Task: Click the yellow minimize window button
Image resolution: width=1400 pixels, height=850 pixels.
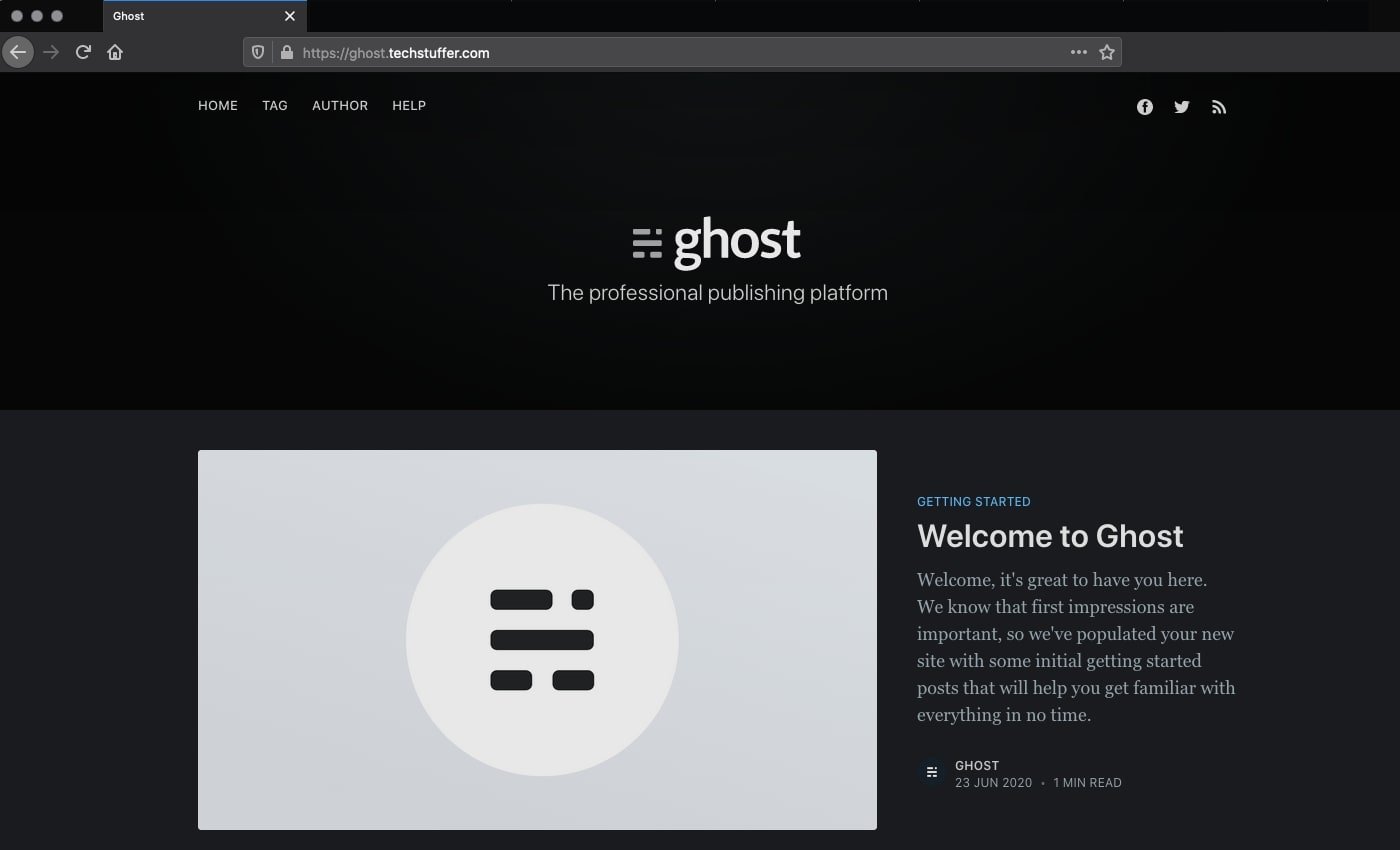Action: click(37, 16)
